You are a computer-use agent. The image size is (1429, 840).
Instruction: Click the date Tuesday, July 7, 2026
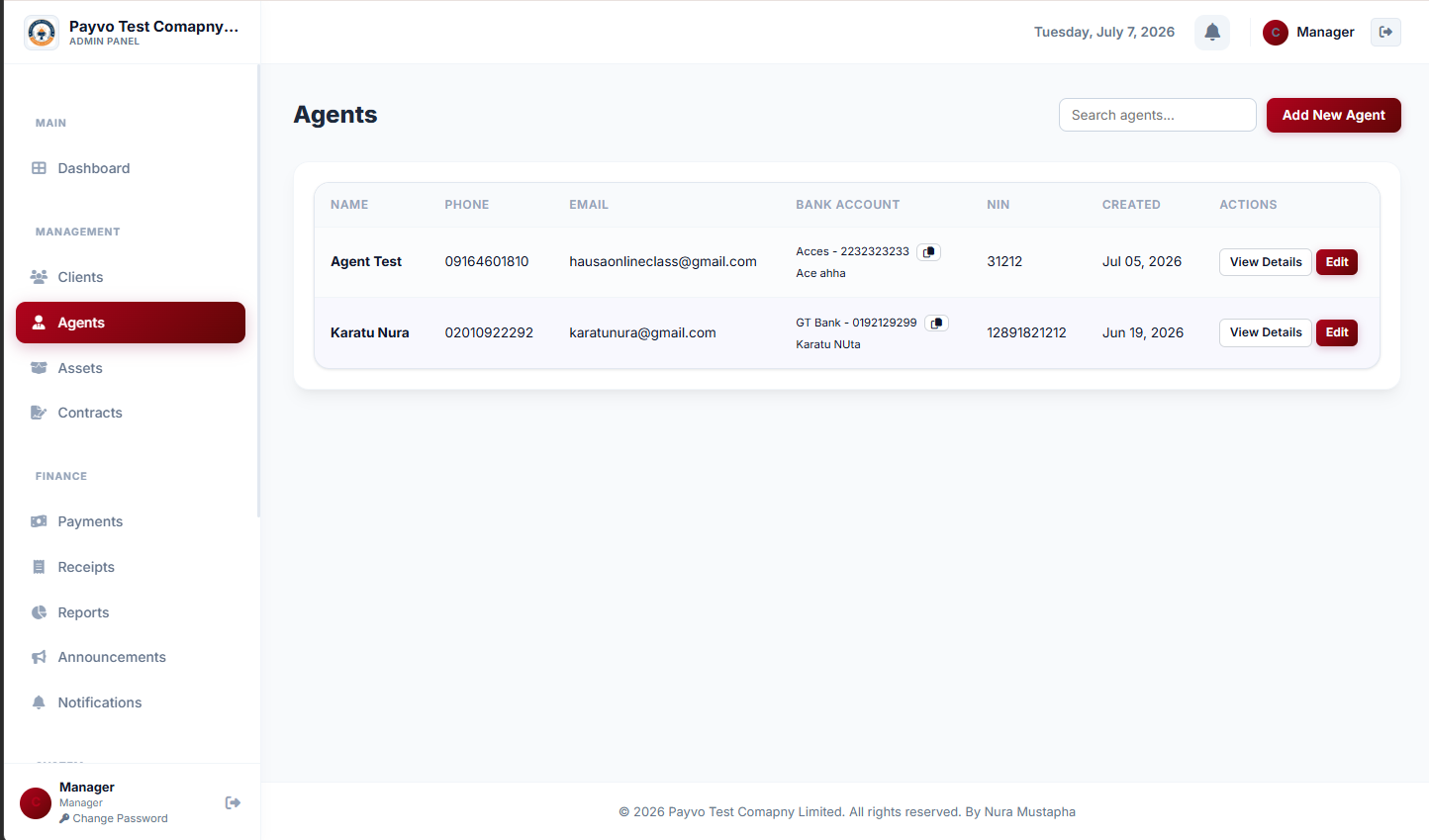tap(1104, 32)
